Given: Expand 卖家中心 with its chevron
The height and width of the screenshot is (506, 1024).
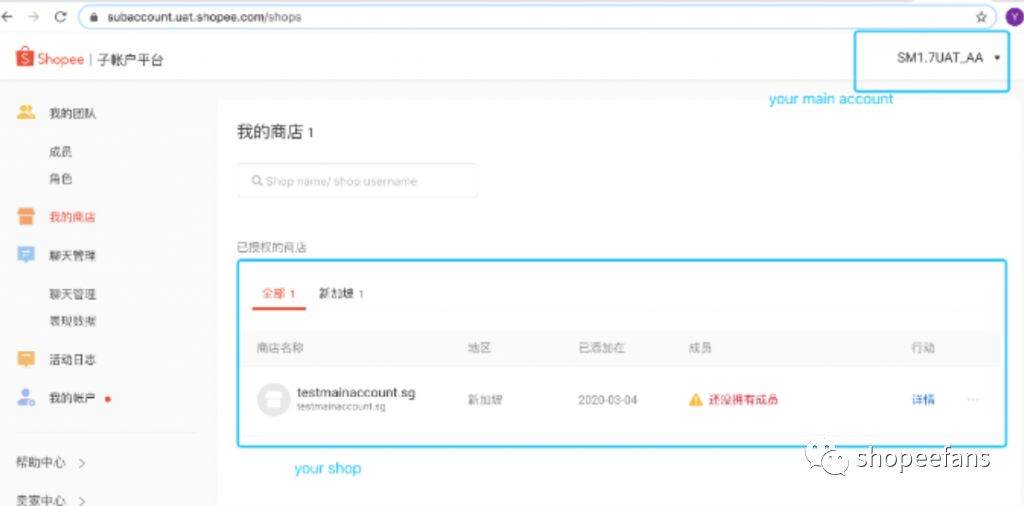Looking at the screenshot, I should tap(82, 501).
